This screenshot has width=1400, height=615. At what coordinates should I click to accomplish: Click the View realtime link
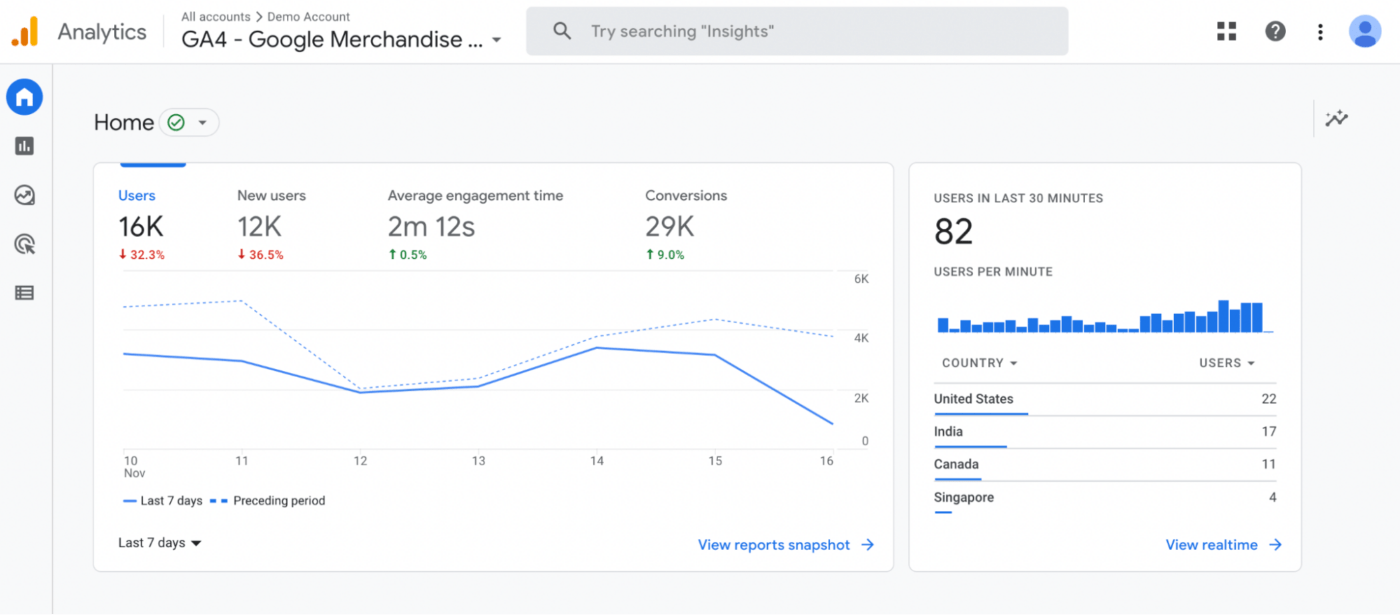click(x=1223, y=545)
